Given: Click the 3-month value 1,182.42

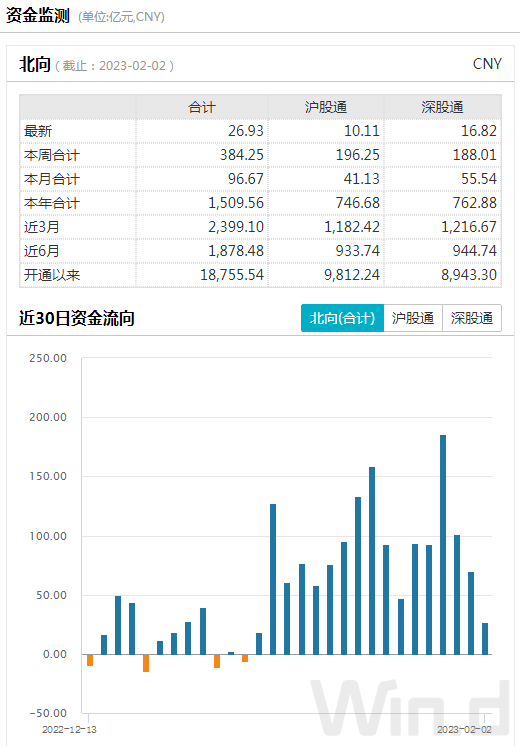Looking at the screenshot, I should pos(352,227).
